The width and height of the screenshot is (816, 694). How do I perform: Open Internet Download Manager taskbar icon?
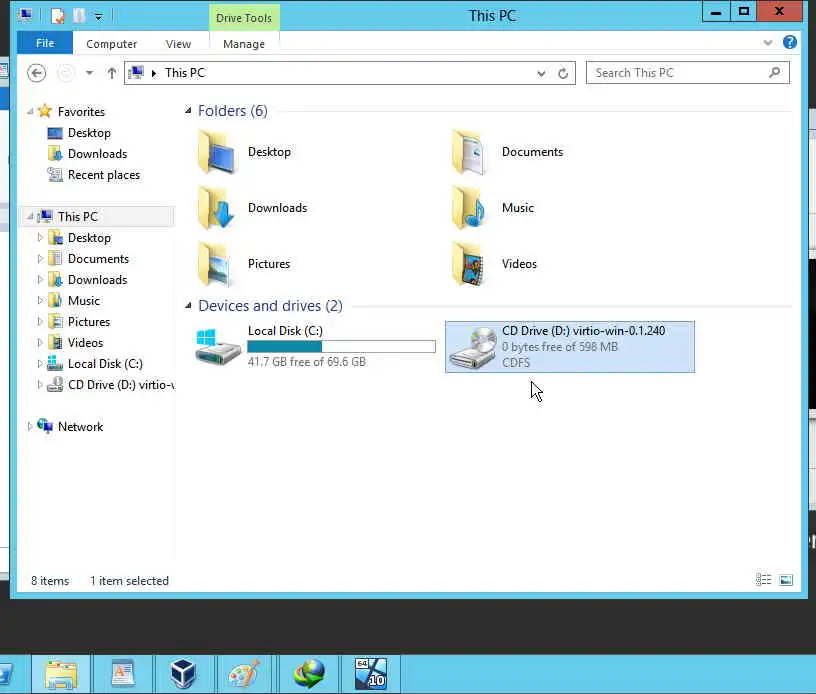(309, 674)
